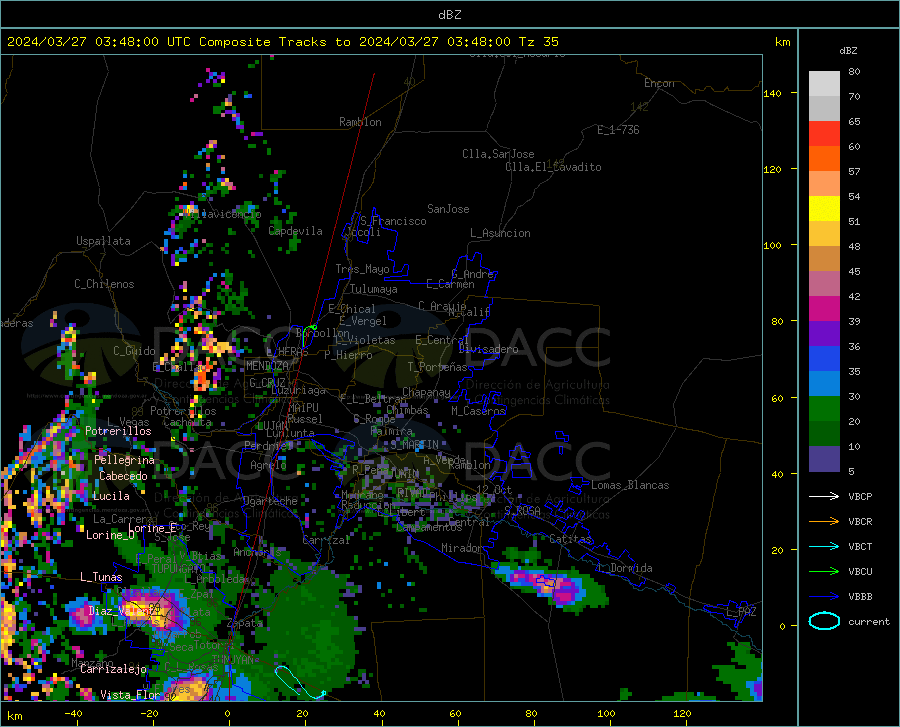The image size is (900, 727).
Task: Click the cyan 'current' ellipse in the legend
Action: [x=824, y=621]
